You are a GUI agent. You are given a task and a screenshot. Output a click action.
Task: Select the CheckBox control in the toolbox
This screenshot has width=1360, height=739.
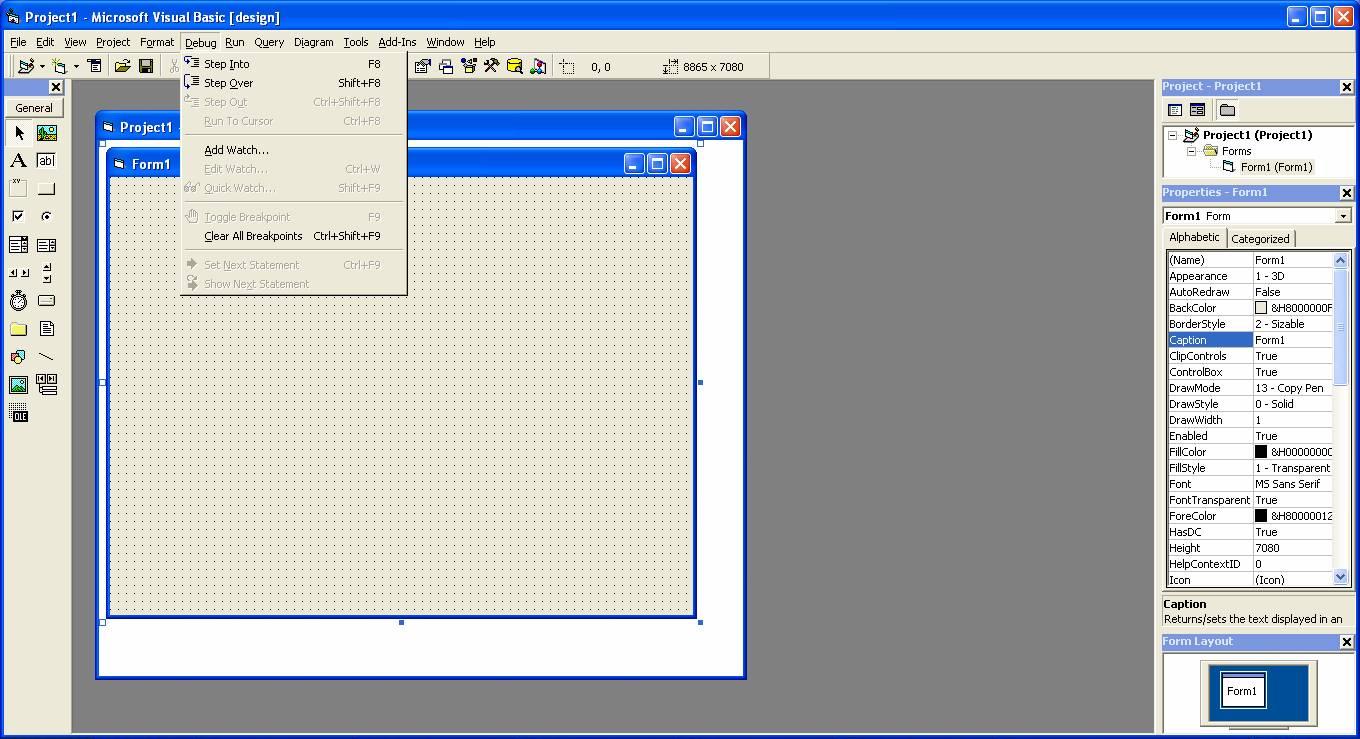click(18, 216)
